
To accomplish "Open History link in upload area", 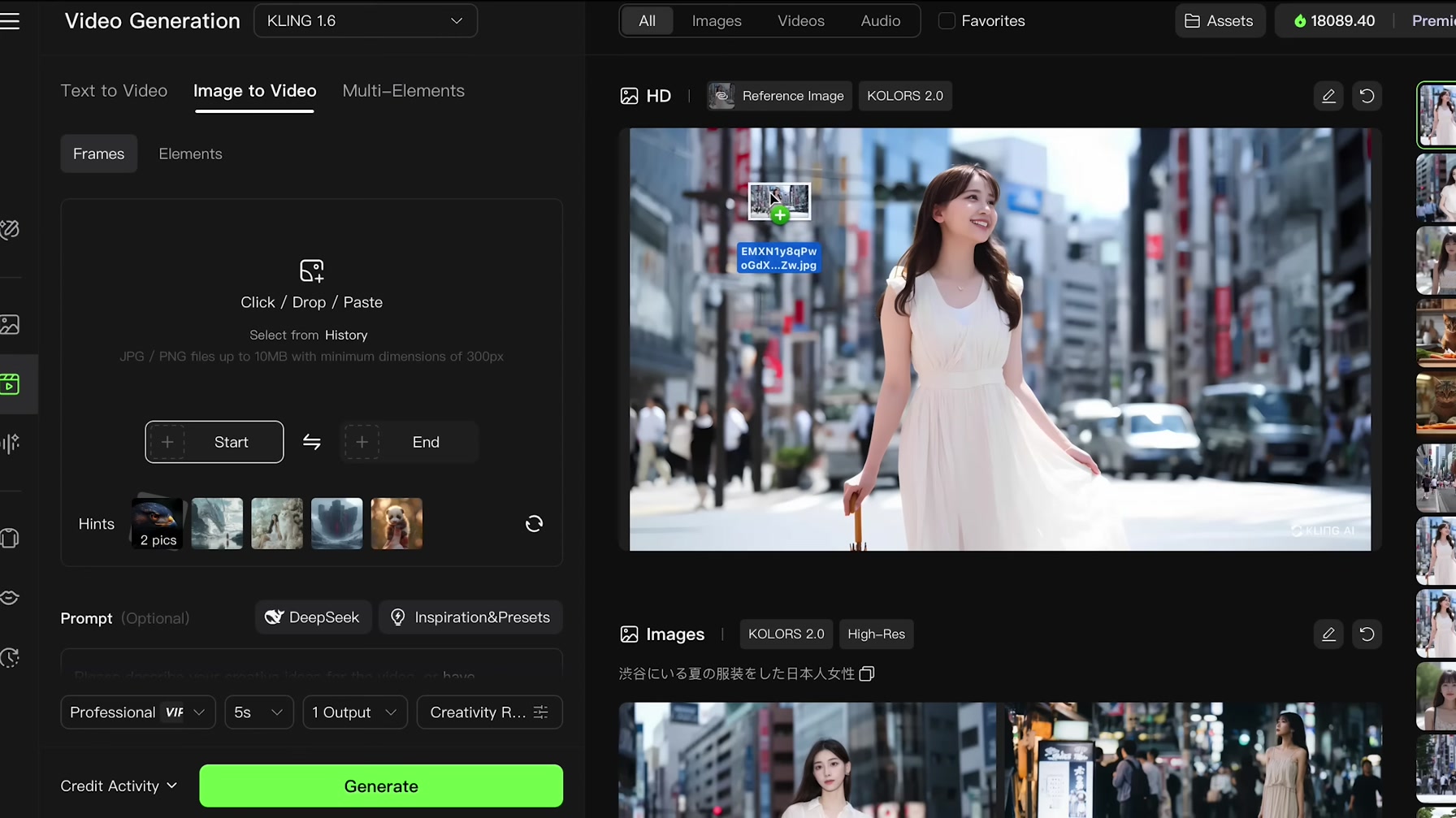I will tap(346, 335).
